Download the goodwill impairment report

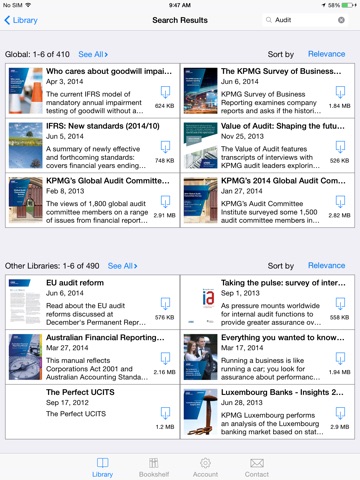click(165, 92)
